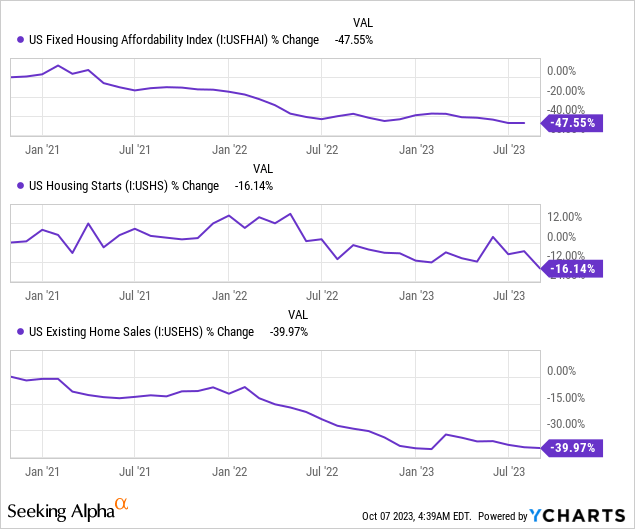Click the -16.14% purple value flag
The image size is (635, 529).
[x=570, y=268]
